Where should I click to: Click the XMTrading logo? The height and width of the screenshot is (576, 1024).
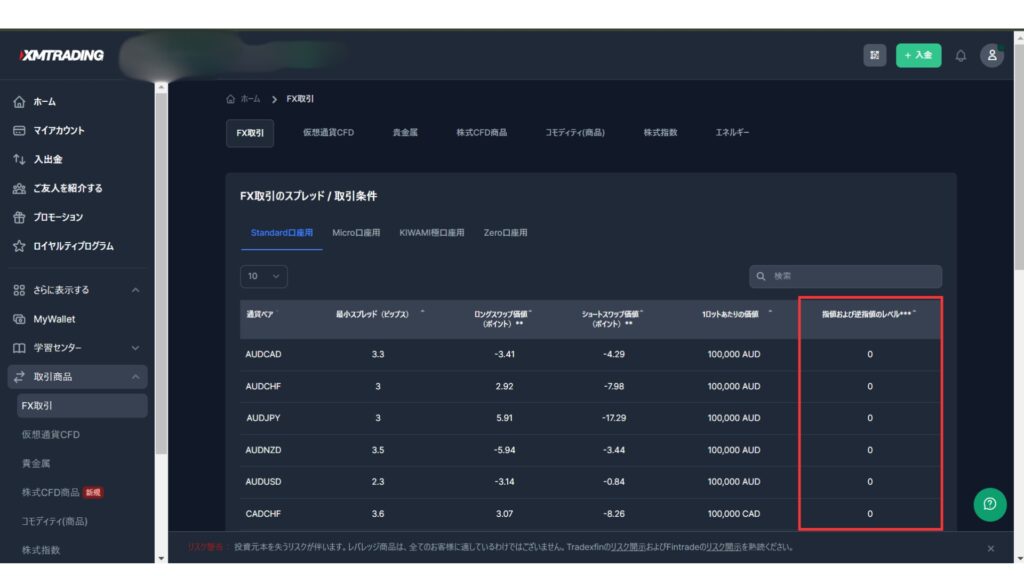coord(62,56)
